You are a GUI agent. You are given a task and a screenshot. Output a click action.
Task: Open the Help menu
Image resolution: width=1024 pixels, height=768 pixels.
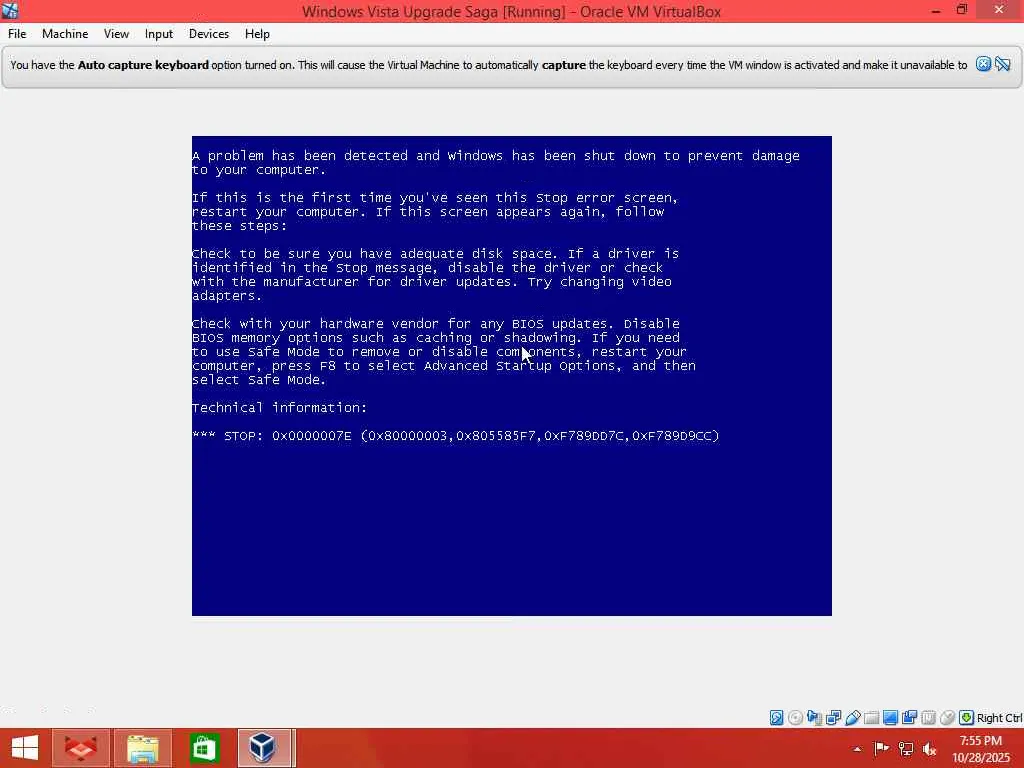pyautogui.click(x=257, y=34)
